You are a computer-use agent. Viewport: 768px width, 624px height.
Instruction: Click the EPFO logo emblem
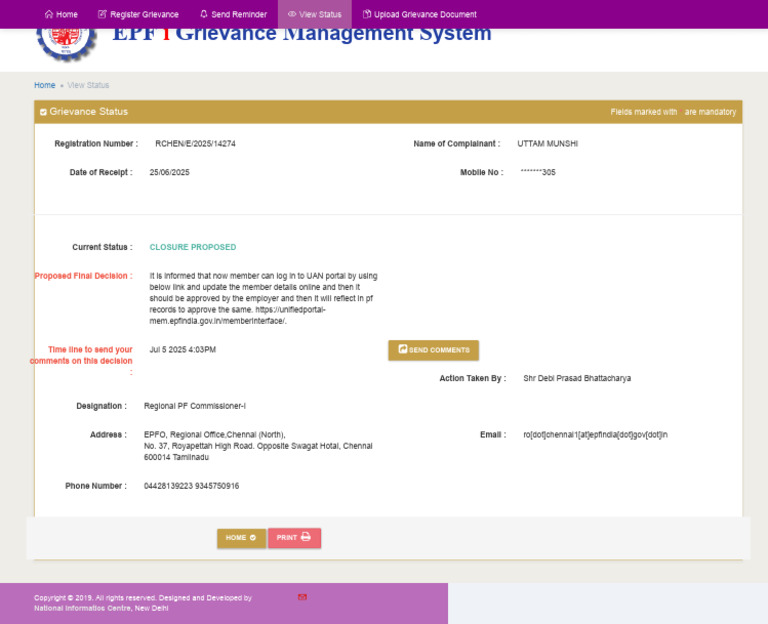click(66, 44)
